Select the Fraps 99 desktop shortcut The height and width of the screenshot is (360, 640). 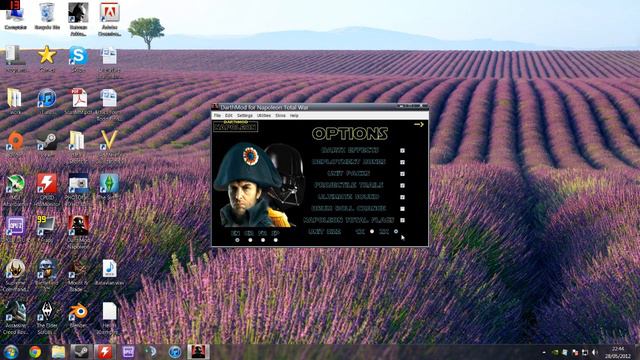click(x=47, y=229)
